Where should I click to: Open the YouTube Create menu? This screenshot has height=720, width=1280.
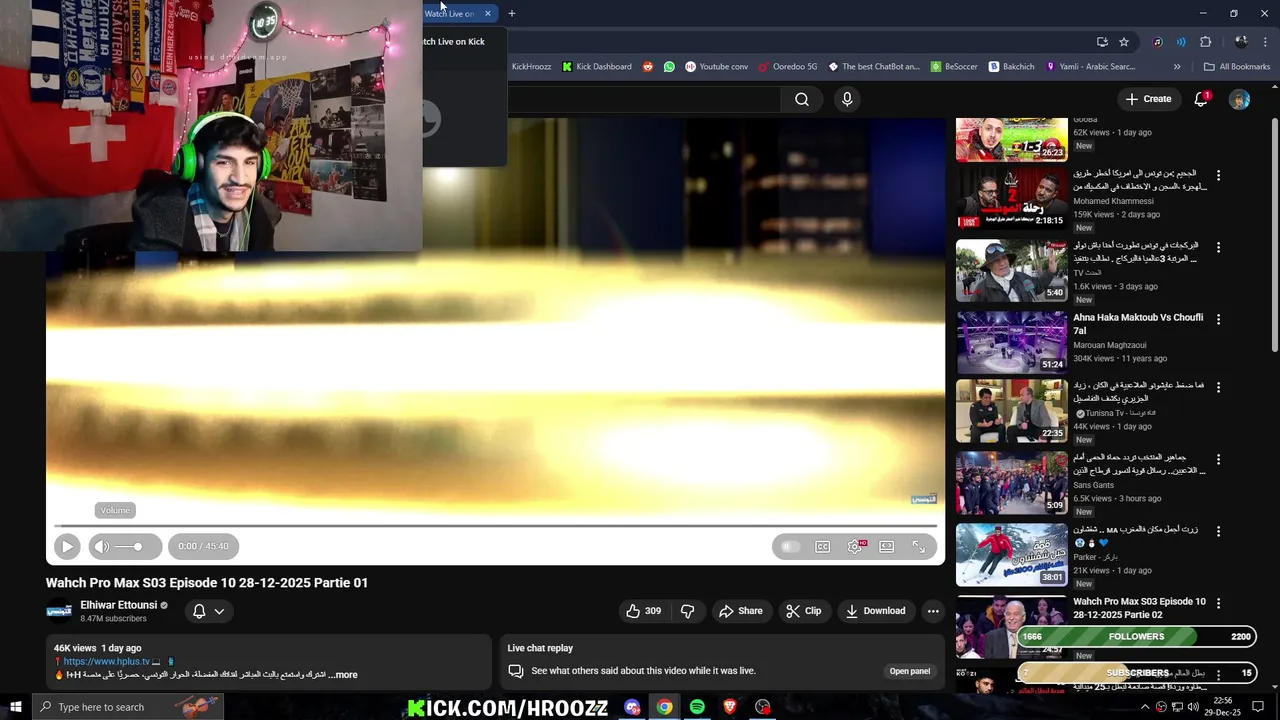point(1148,99)
